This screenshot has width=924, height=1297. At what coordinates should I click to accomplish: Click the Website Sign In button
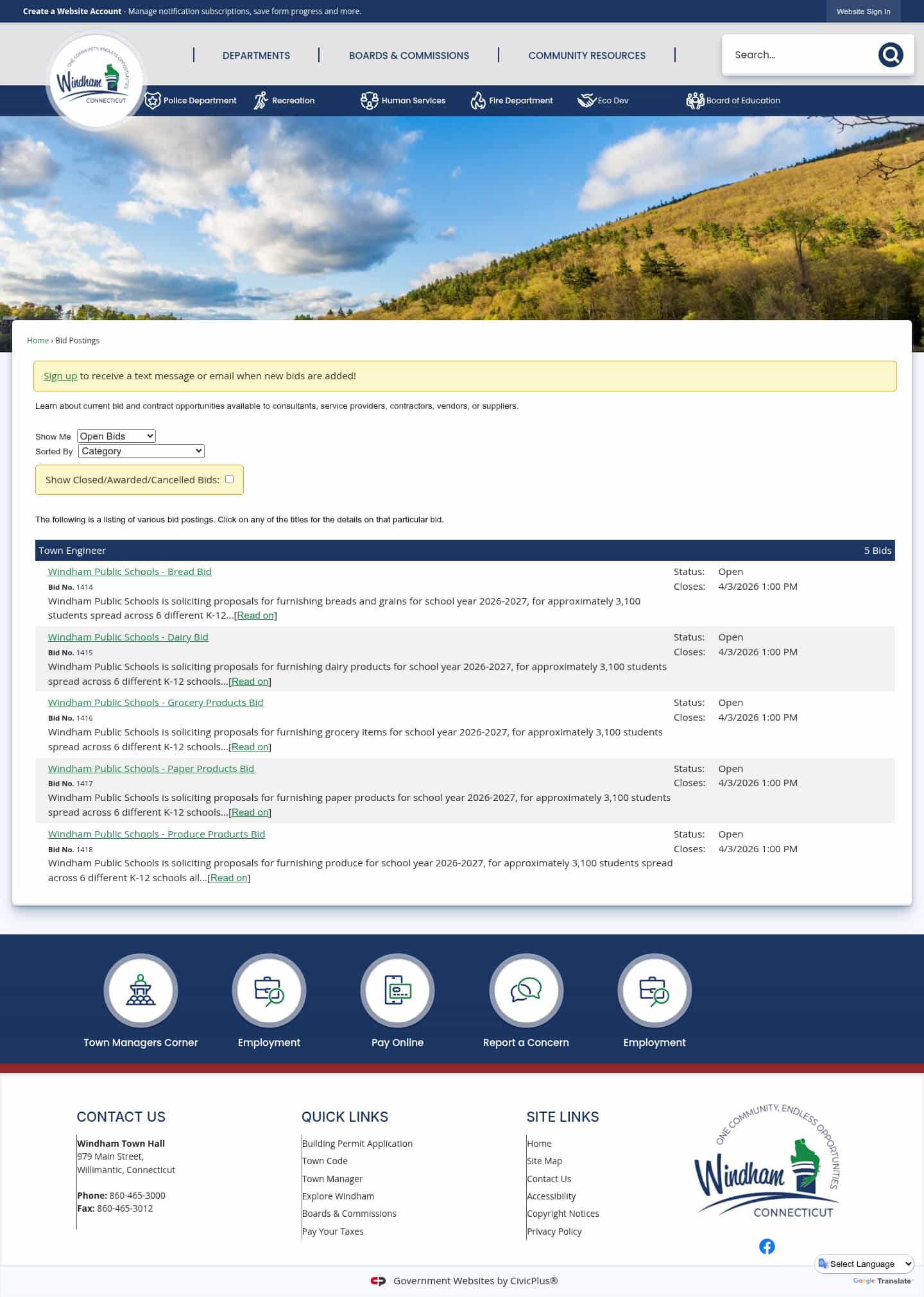click(x=863, y=12)
